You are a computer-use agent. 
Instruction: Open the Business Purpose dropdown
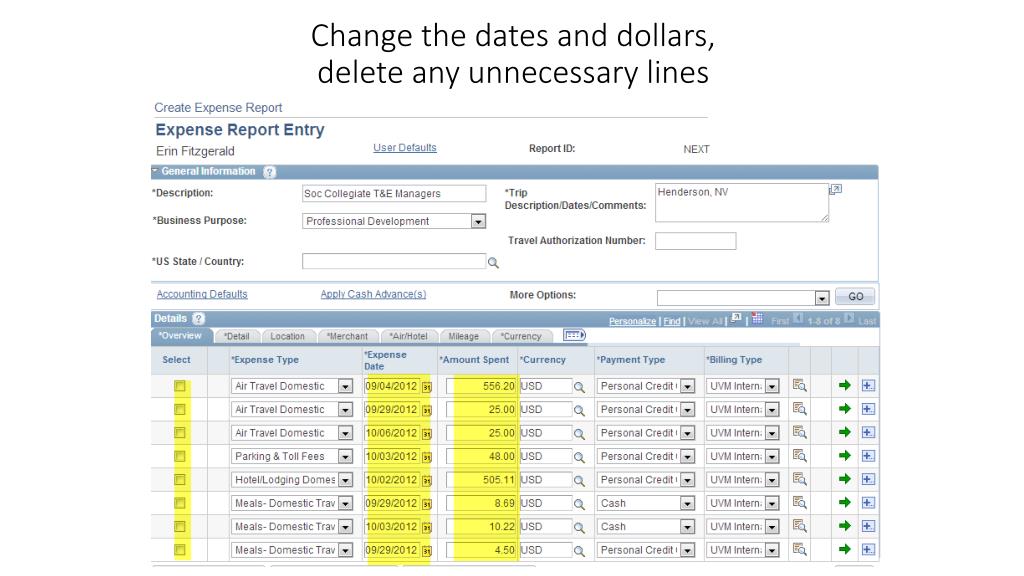tap(478, 221)
